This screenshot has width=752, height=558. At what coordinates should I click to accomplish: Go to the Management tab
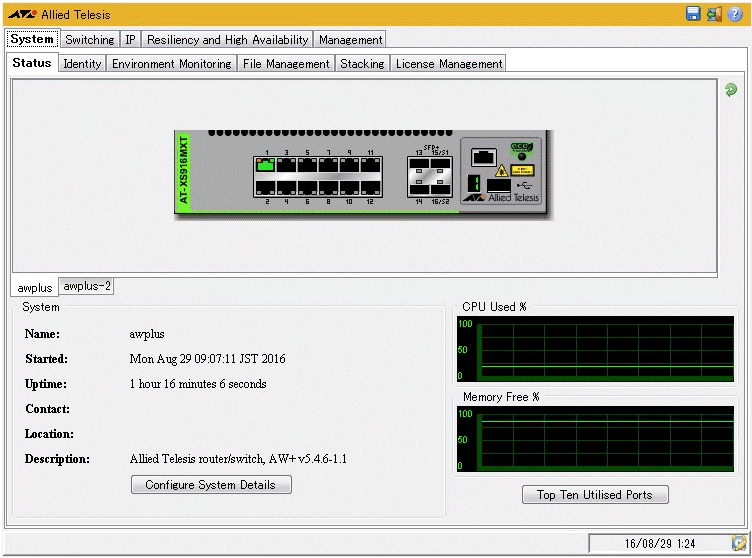350,40
